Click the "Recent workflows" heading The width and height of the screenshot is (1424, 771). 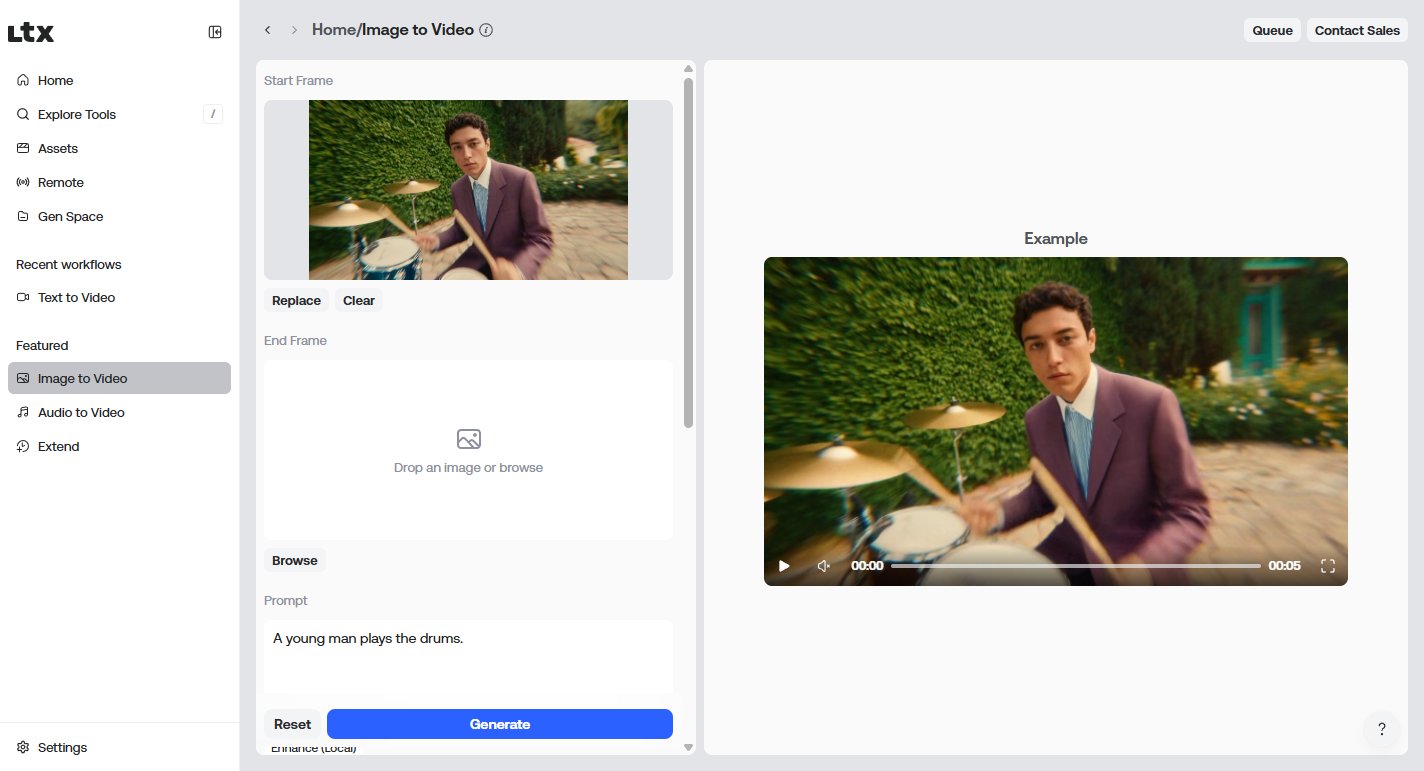(69, 264)
